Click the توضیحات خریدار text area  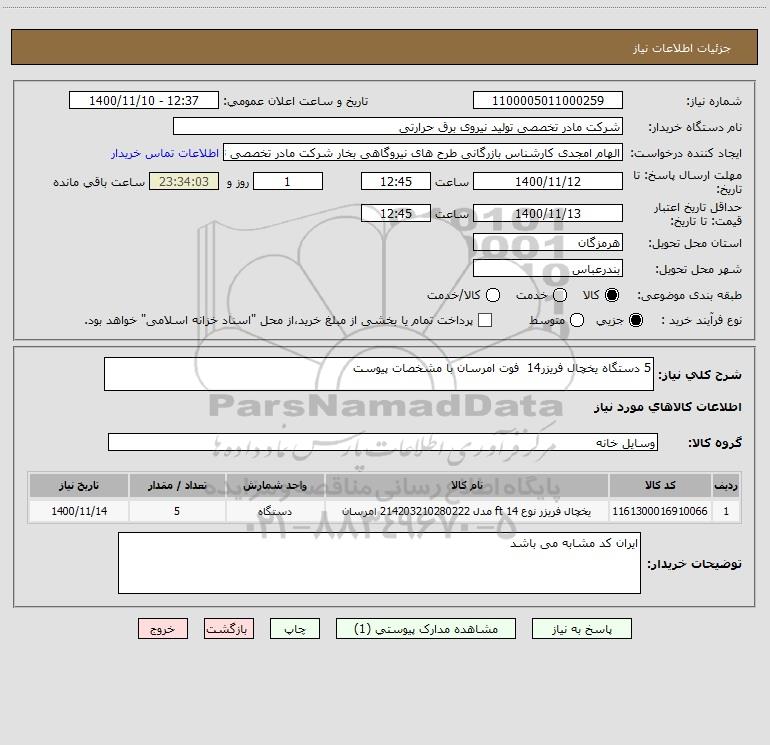tap(379, 563)
